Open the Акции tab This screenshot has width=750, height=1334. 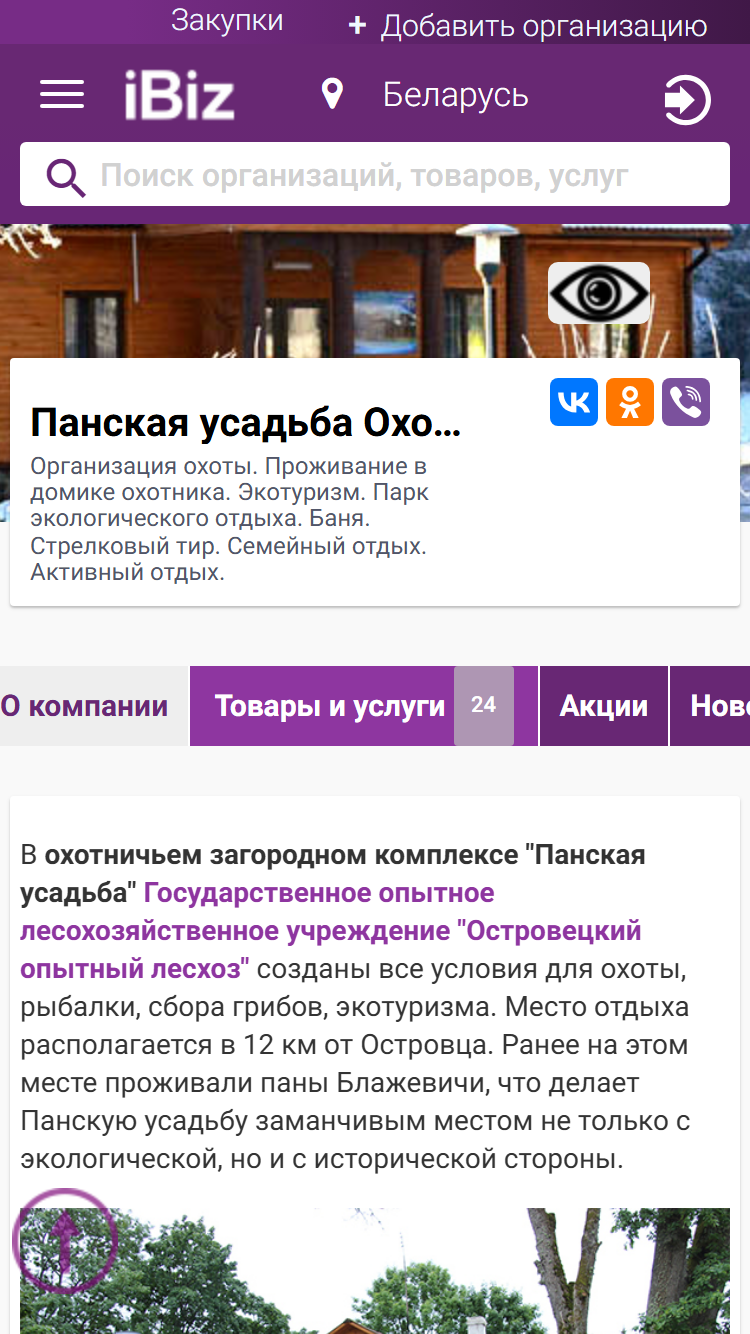604,706
